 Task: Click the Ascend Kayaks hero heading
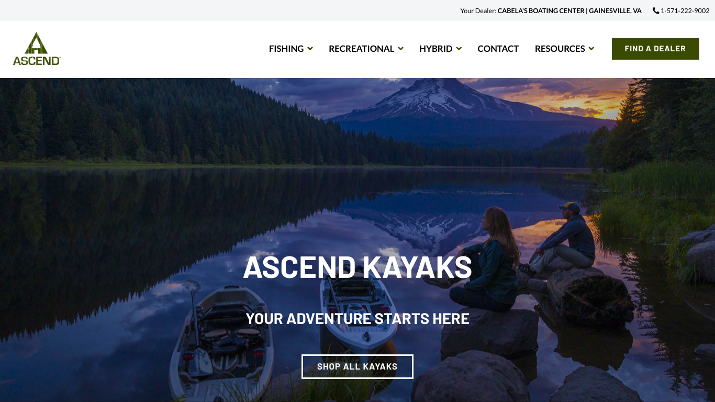(x=358, y=267)
